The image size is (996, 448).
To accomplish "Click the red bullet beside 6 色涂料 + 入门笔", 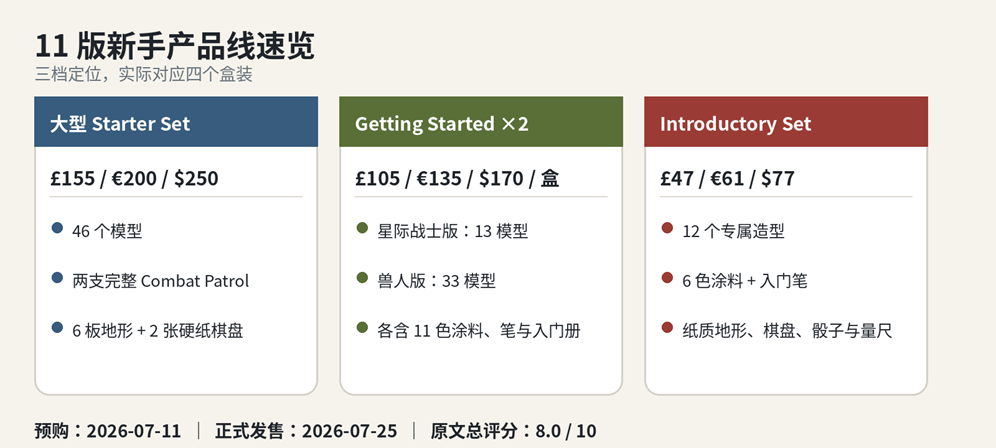I will click(x=667, y=278).
